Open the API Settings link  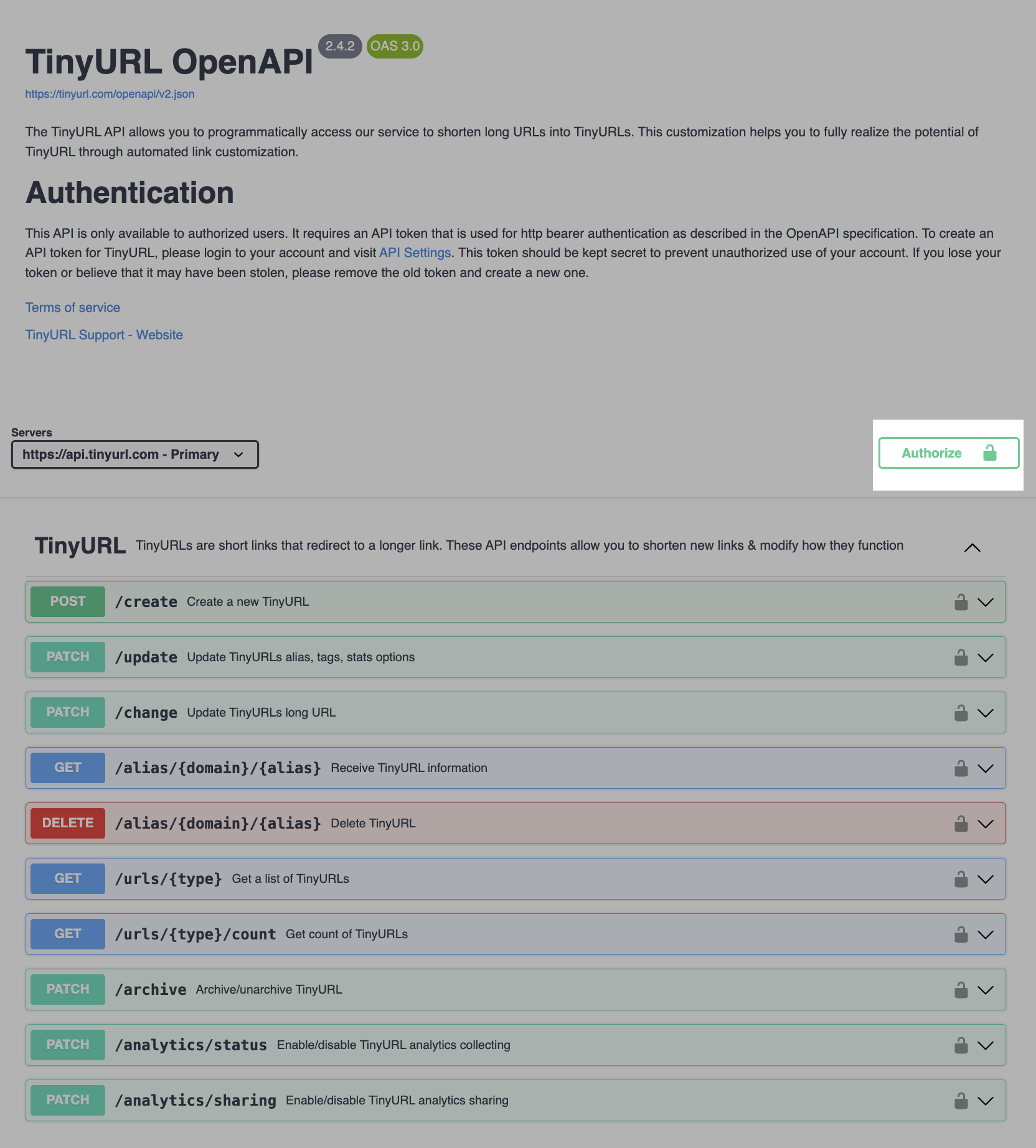pos(415,253)
